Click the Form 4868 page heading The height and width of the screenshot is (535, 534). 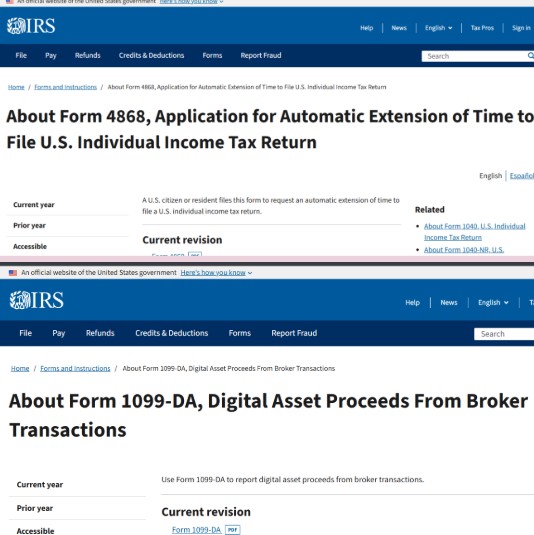(x=270, y=129)
